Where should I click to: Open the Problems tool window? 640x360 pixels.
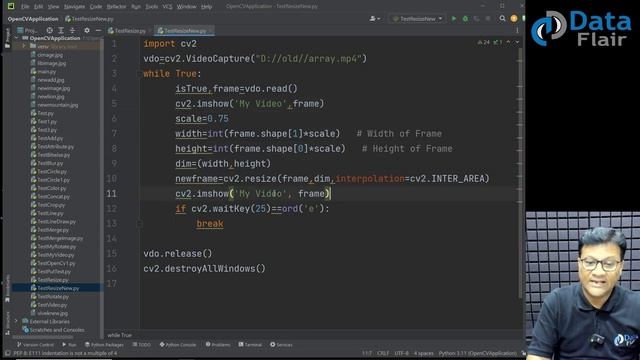[218, 345]
